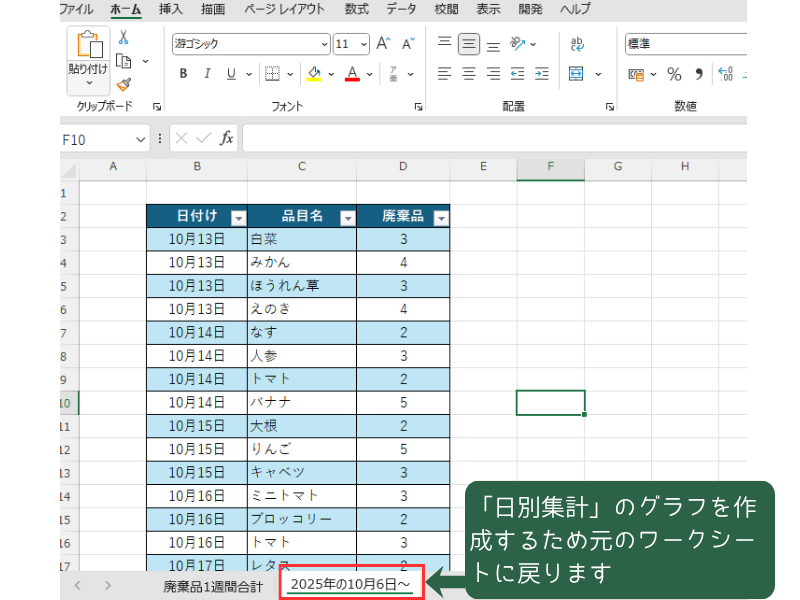The image size is (800, 600).
Task: Click the Wrap Text icon
Action: [x=577, y=44]
